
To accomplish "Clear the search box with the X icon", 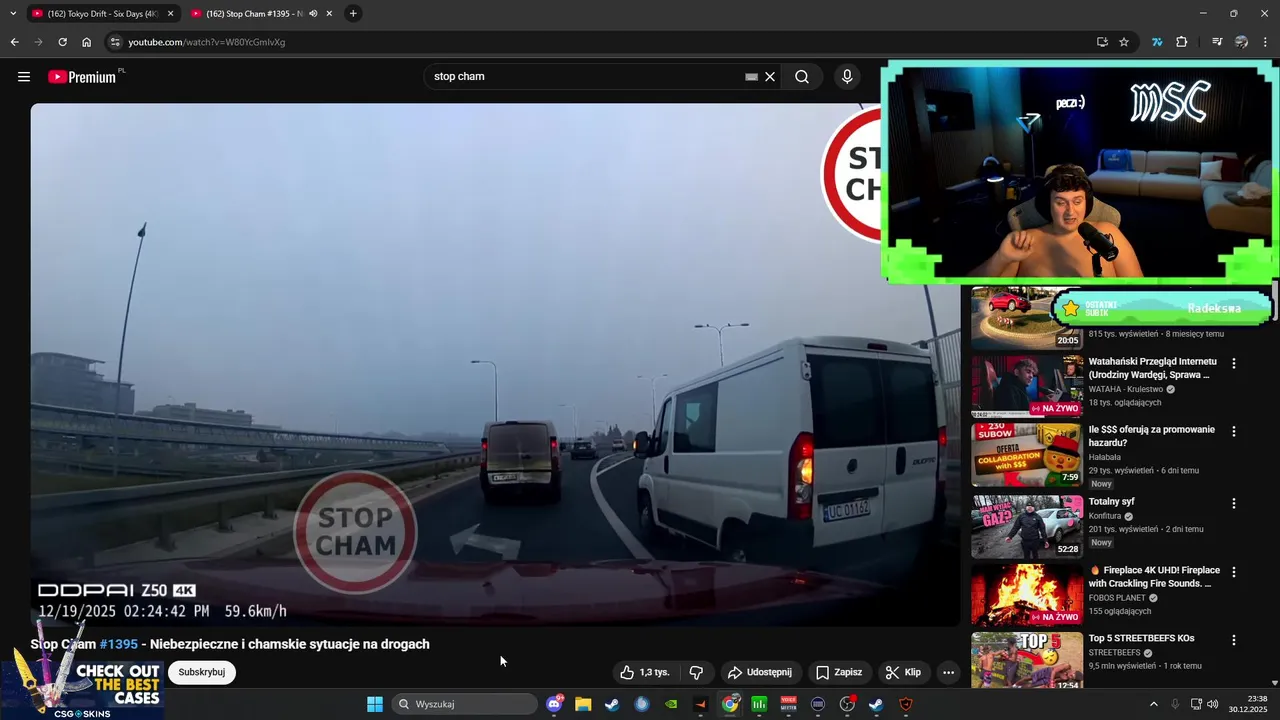I will click(770, 77).
